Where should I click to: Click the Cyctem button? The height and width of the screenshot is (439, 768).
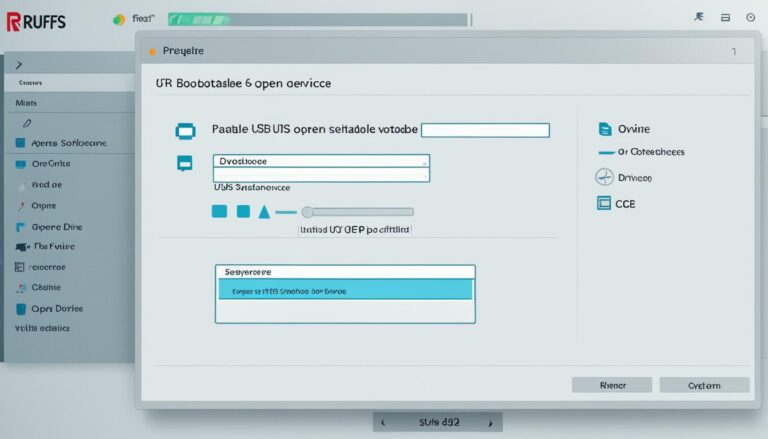coord(704,385)
